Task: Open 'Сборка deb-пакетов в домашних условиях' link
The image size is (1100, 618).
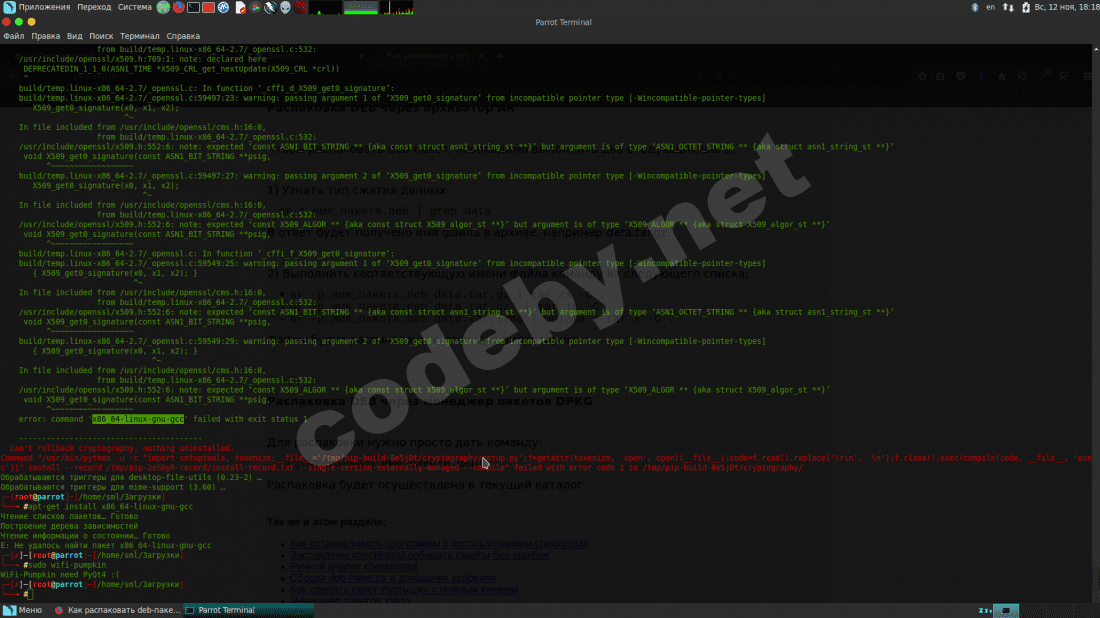Action: [393, 578]
